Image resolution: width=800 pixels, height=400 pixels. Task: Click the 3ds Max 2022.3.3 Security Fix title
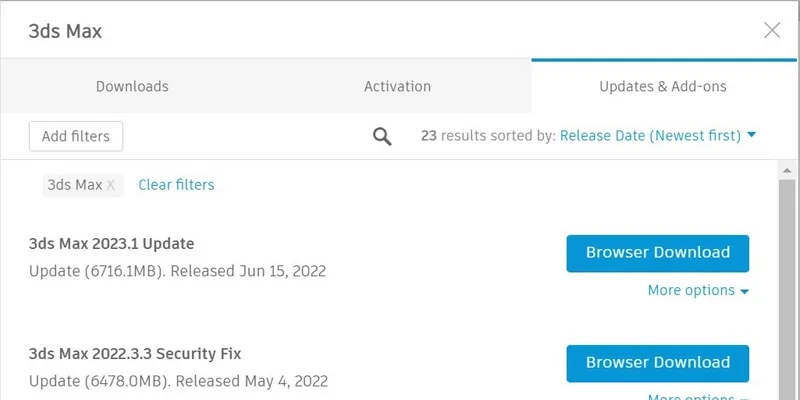[x=135, y=353]
